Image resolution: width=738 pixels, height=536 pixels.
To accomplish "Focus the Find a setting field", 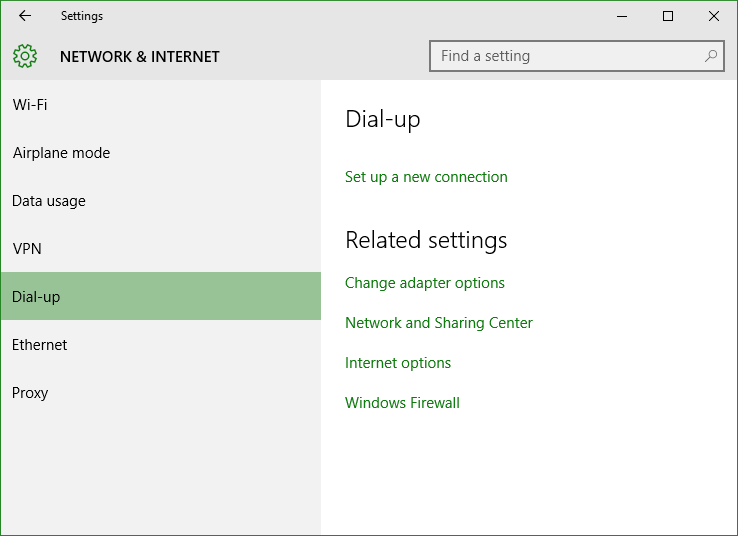I will [x=577, y=56].
